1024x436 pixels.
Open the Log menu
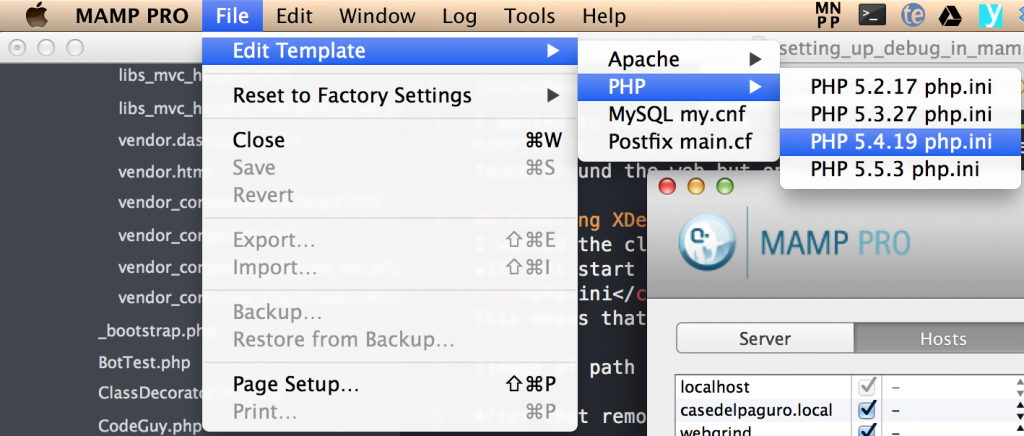pos(460,16)
